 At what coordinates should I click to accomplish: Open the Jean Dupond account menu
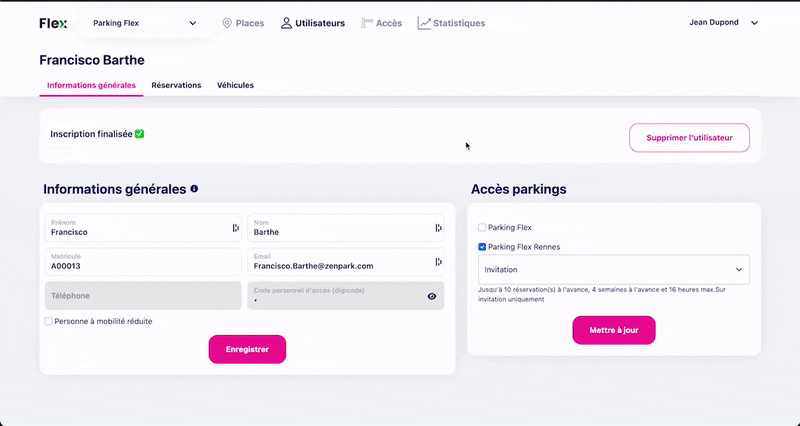pyautogui.click(x=723, y=22)
